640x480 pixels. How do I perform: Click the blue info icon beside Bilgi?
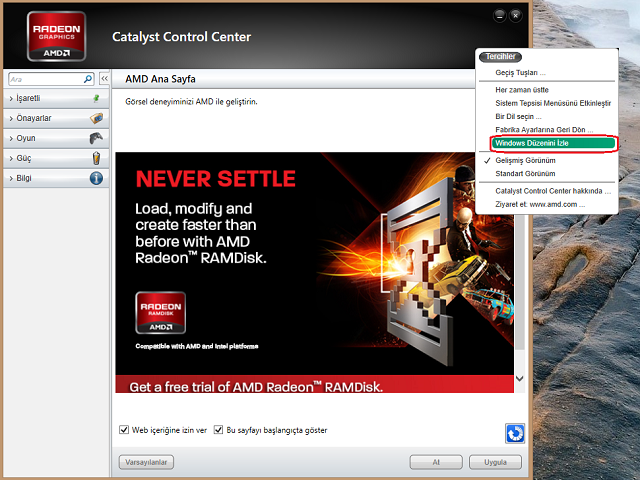(96, 178)
